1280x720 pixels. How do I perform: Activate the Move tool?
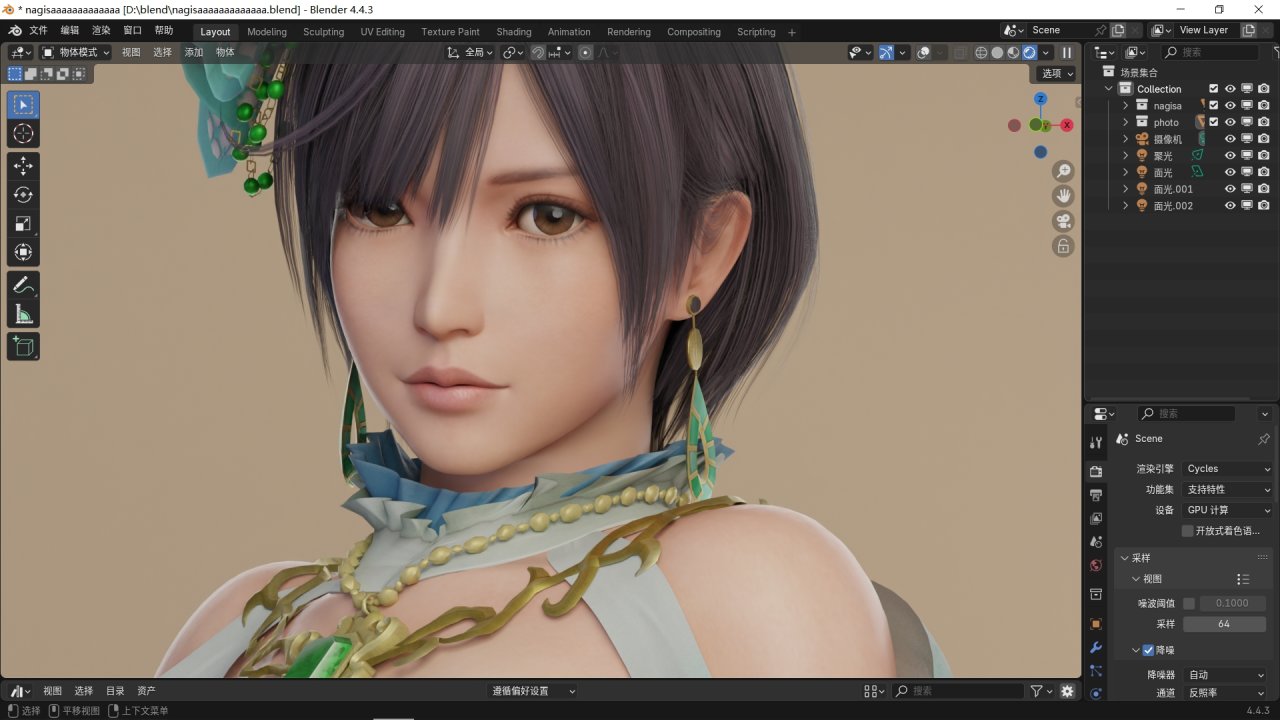(23, 166)
